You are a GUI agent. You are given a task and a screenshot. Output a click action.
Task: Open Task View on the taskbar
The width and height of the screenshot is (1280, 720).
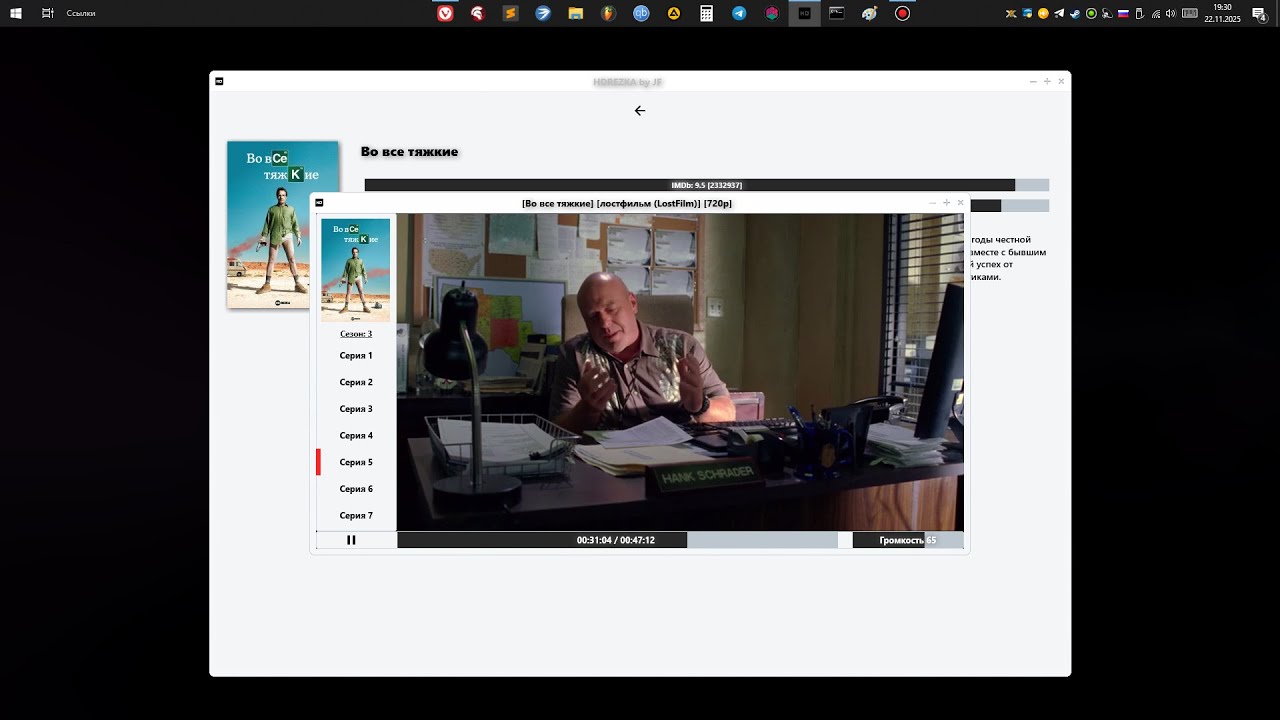tap(48, 13)
